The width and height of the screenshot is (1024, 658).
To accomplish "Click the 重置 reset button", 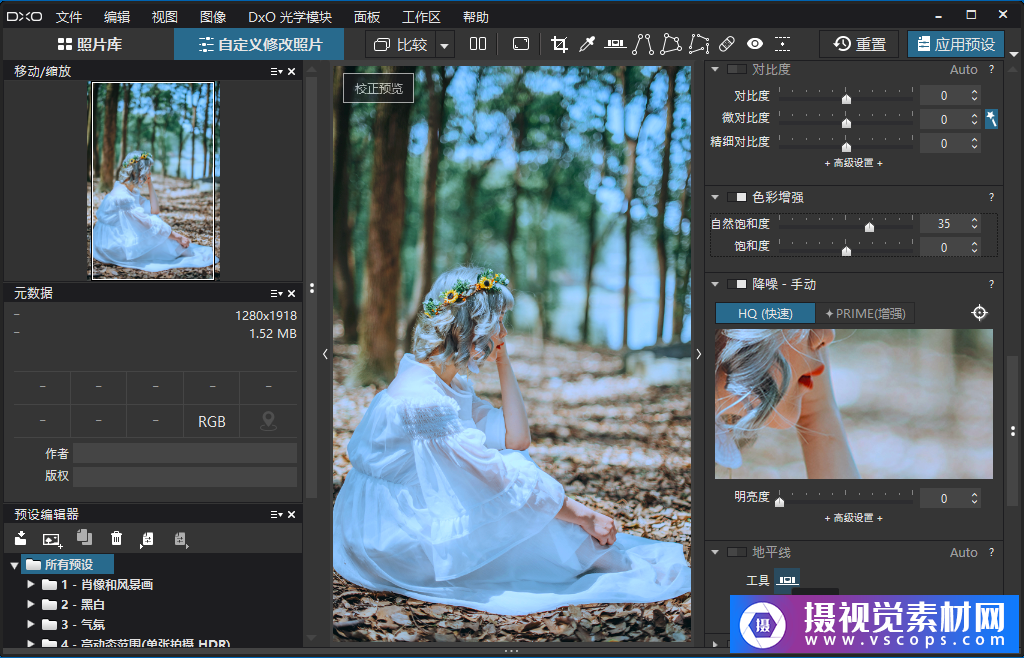I will pyautogui.click(x=859, y=44).
